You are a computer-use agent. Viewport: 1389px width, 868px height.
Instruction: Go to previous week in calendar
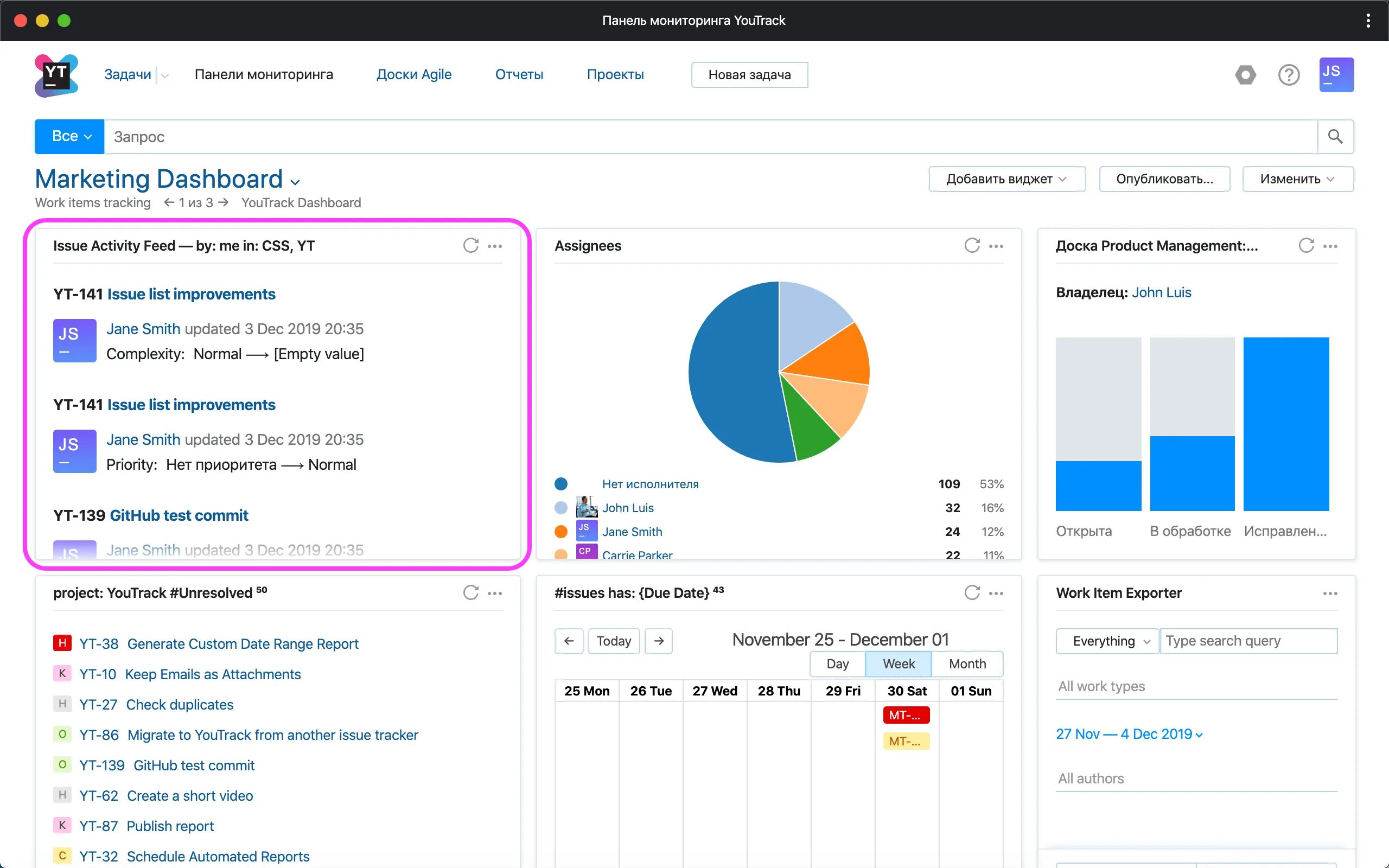569,641
